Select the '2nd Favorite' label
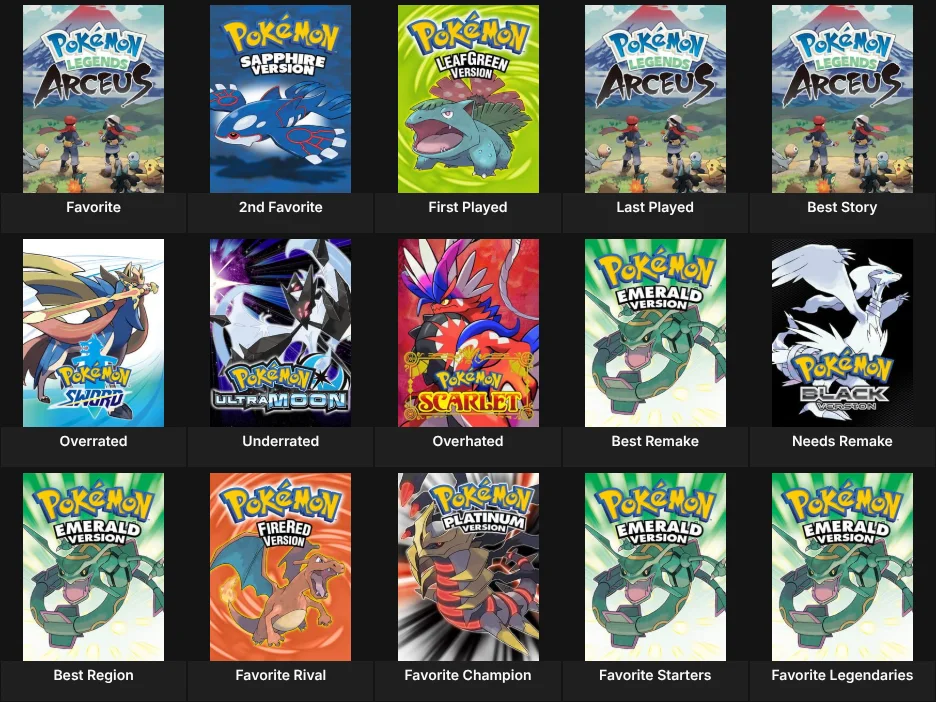 point(281,207)
